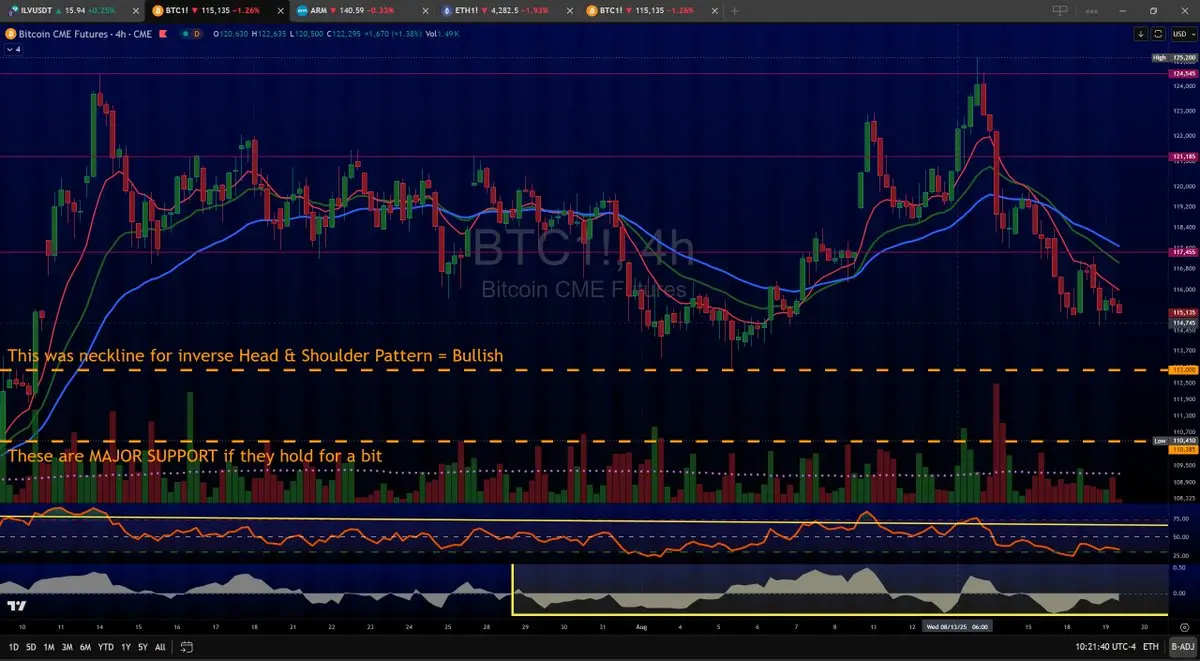Show All available data range
This screenshot has width=1200, height=661.
160,647
